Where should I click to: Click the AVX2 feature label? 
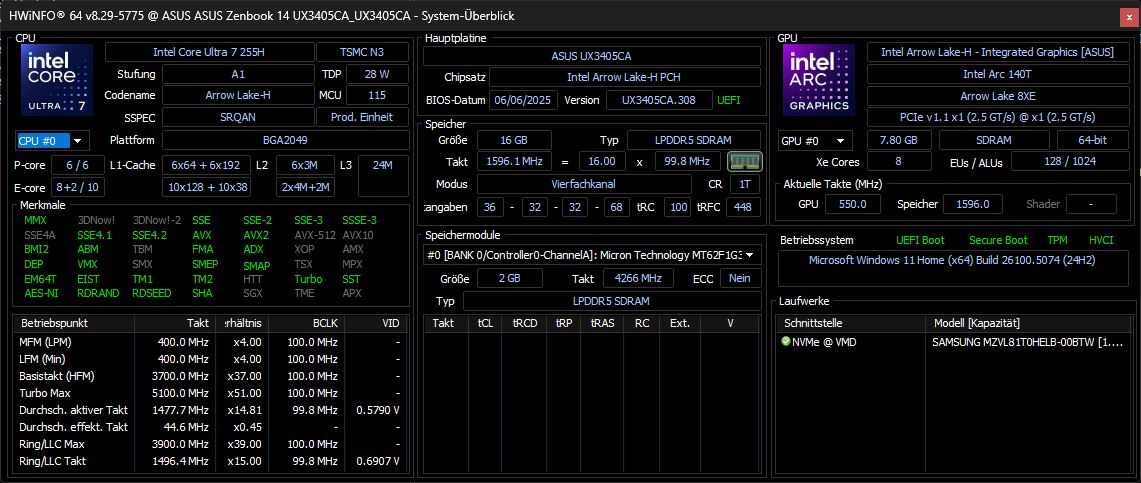pyautogui.click(x=256, y=235)
